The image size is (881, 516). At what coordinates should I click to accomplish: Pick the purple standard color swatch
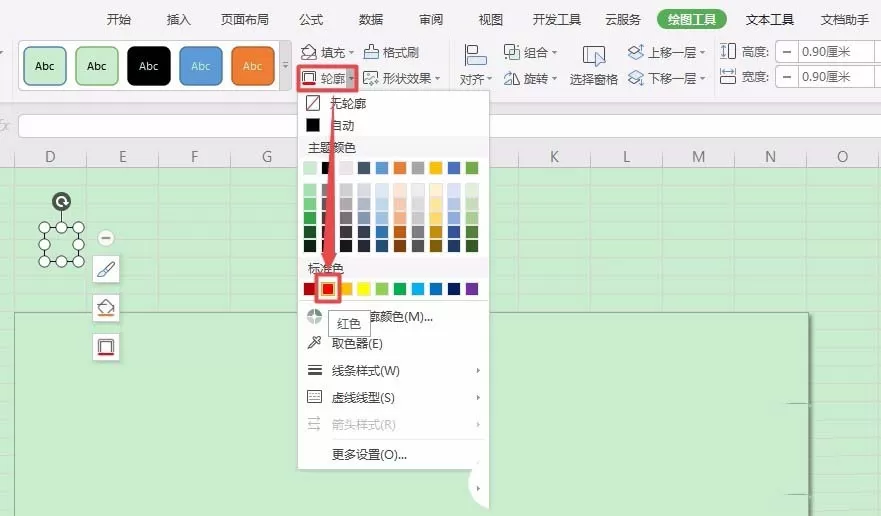click(x=472, y=289)
